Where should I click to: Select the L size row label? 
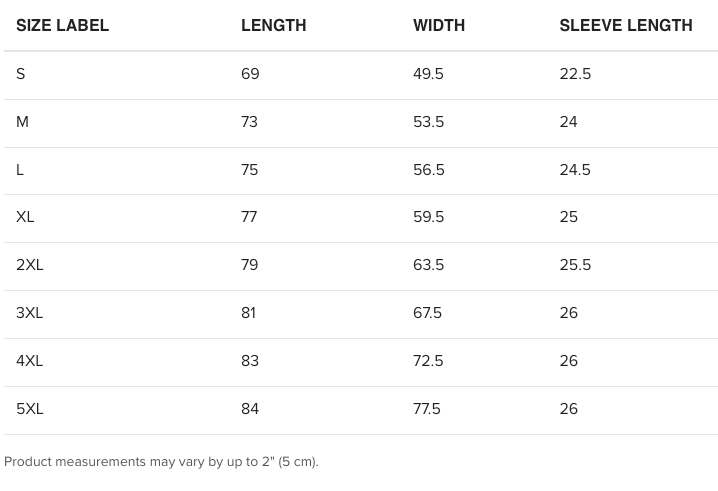pyautogui.click(x=20, y=170)
